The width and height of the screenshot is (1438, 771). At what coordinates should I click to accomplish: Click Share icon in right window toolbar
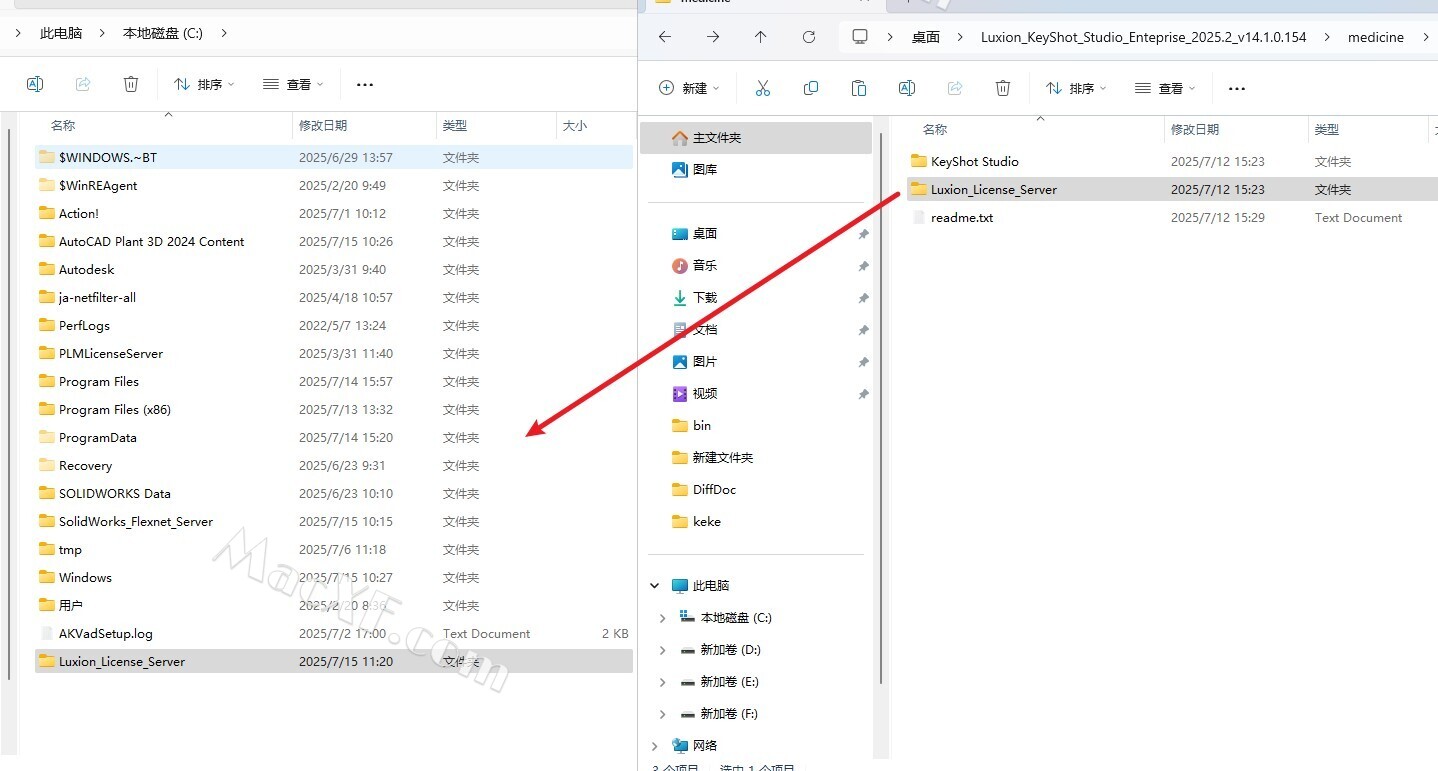pos(955,88)
